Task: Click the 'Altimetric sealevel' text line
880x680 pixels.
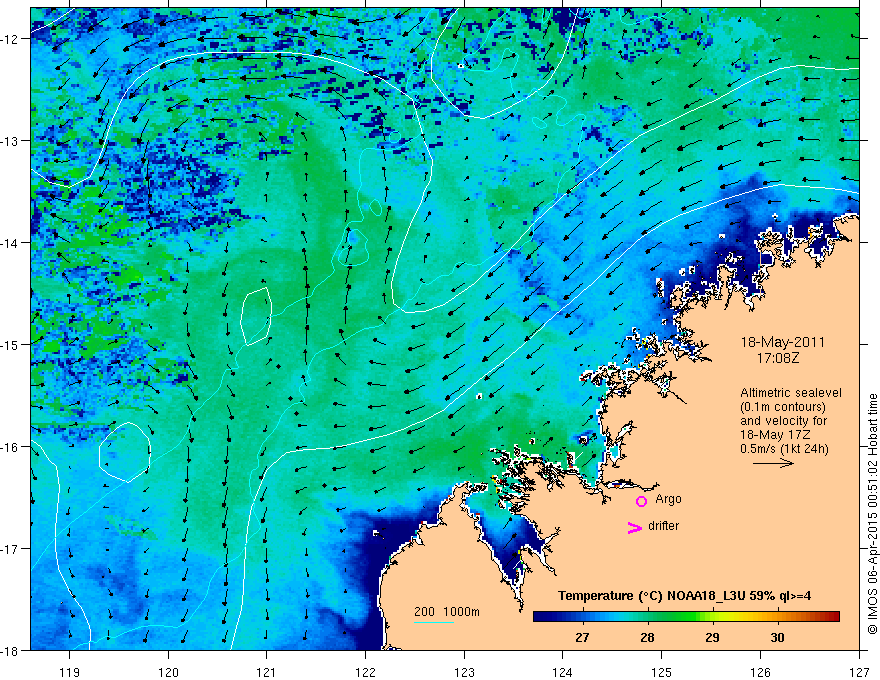Action: [791, 393]
